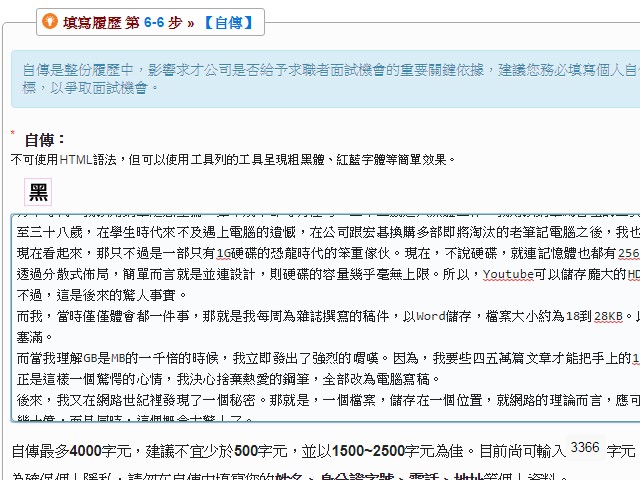Click the red required asterisk next to 自傳

12,134
